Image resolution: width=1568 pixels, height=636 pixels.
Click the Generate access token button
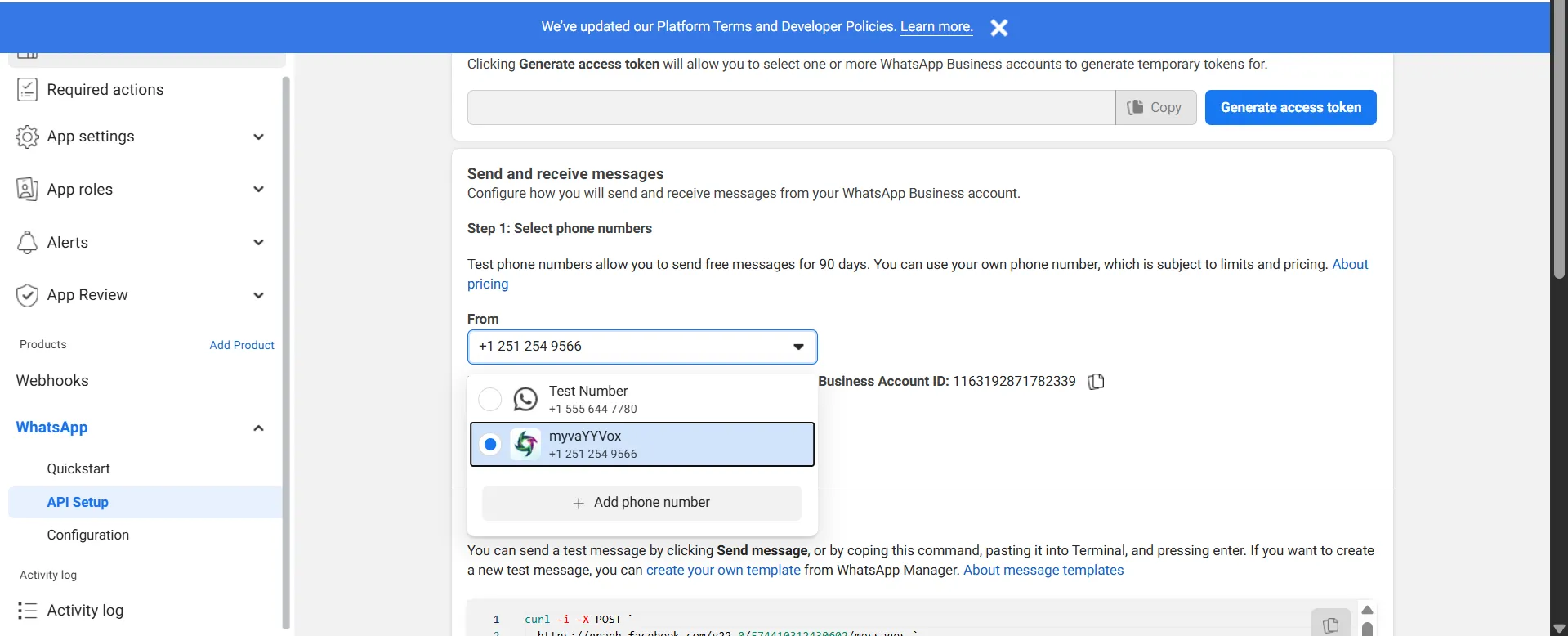[x=1290, y=107]
